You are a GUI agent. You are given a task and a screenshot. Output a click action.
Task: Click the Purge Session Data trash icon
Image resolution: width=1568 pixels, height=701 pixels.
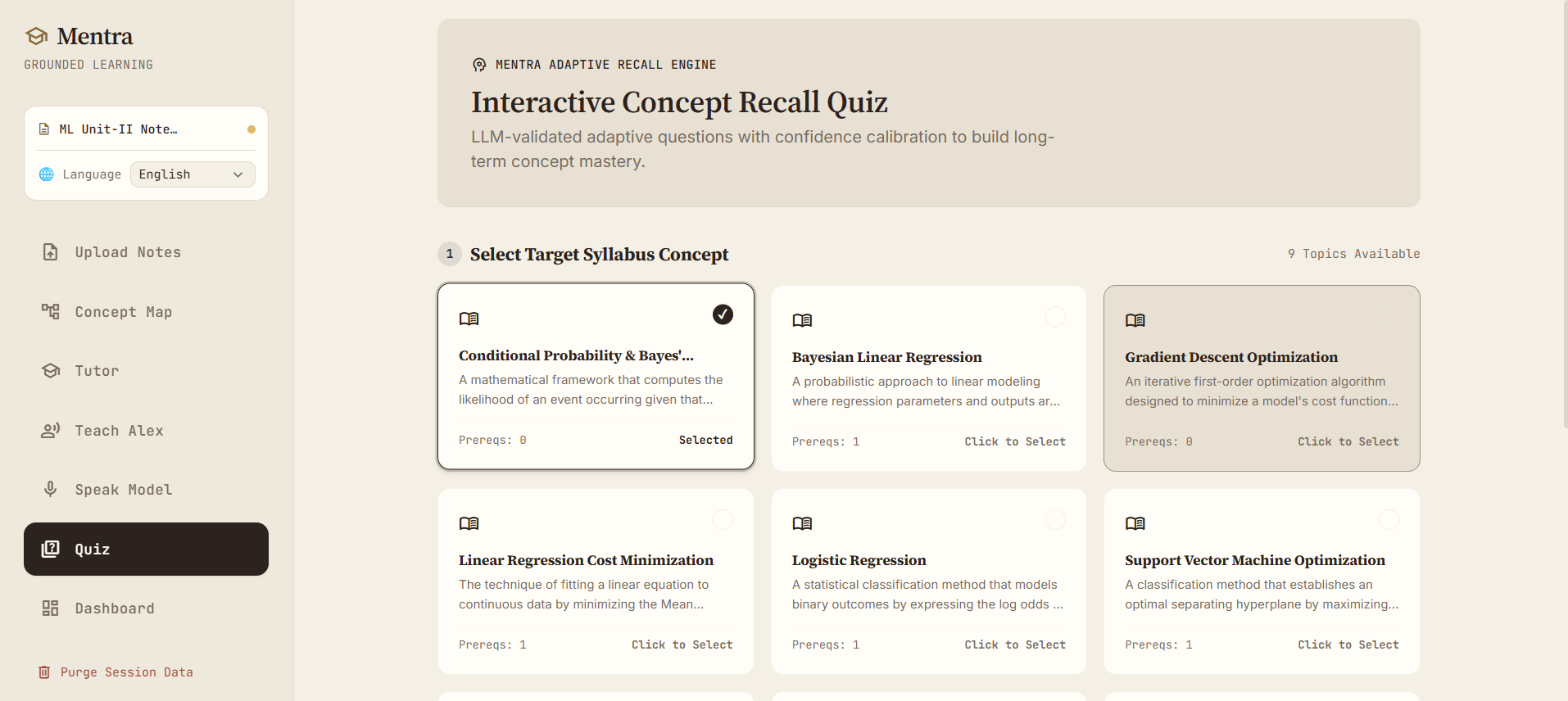[x=44, y=672]
